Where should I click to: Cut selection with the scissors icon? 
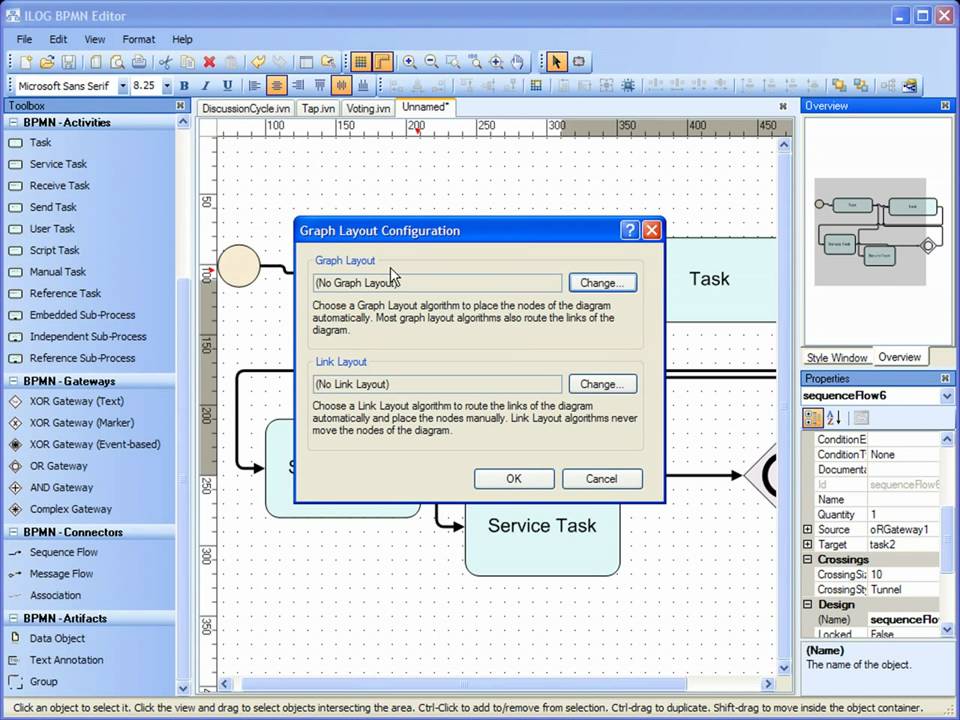click(x=166, y=62)
